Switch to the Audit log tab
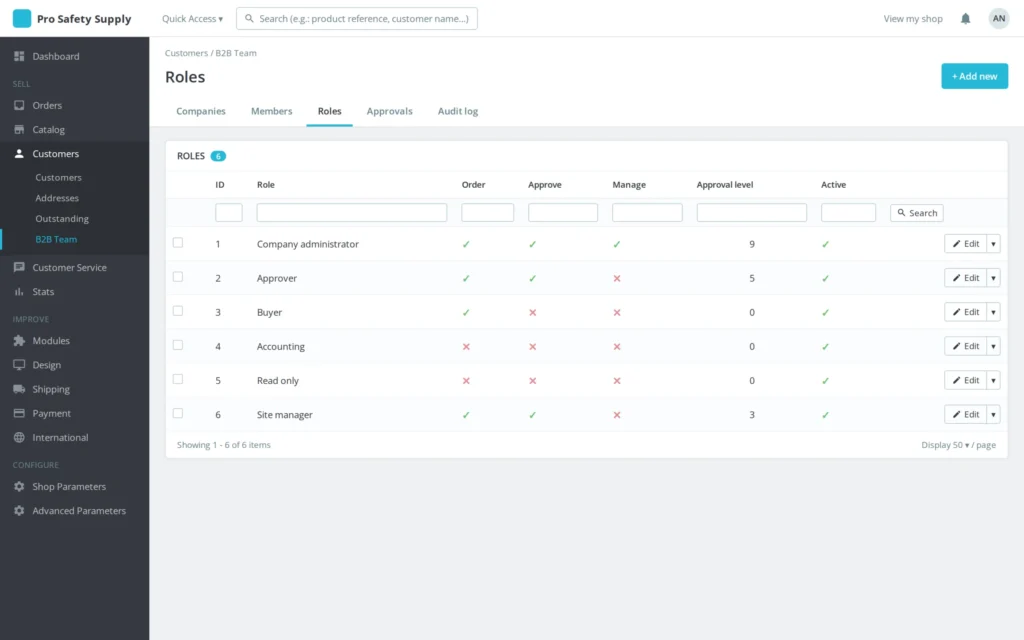 pyautogui.click(x=458, y=111)
